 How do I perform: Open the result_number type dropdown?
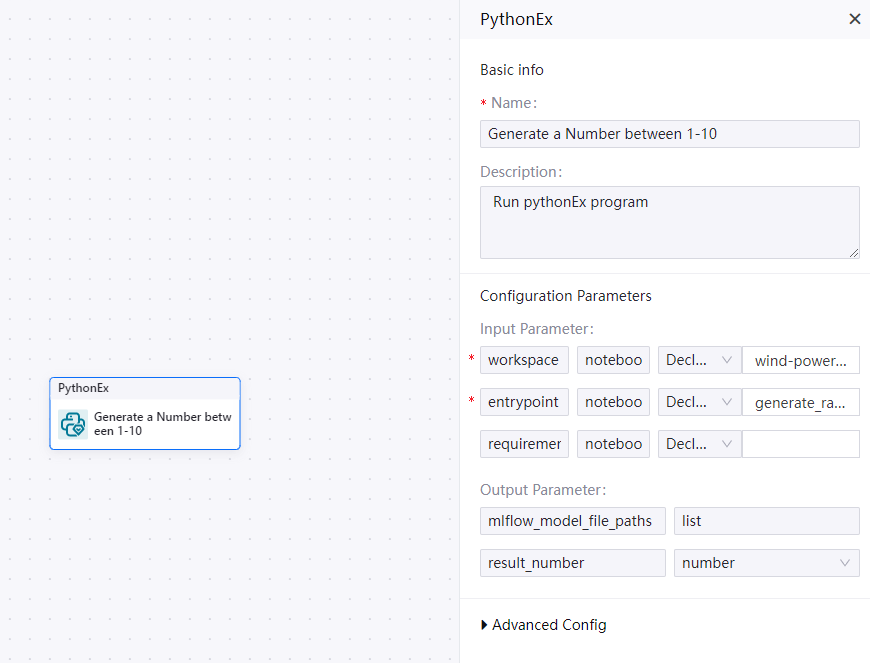(x=766, y=563)
